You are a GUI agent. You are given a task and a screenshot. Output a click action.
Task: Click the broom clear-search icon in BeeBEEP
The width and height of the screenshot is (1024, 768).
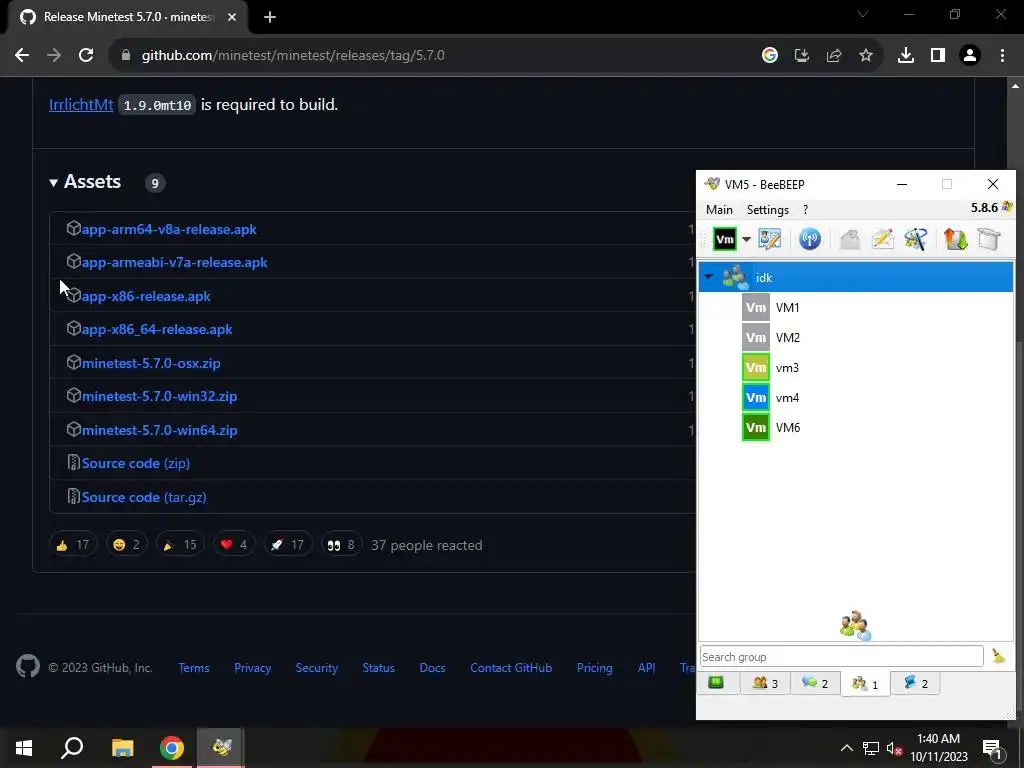(999, 656)
